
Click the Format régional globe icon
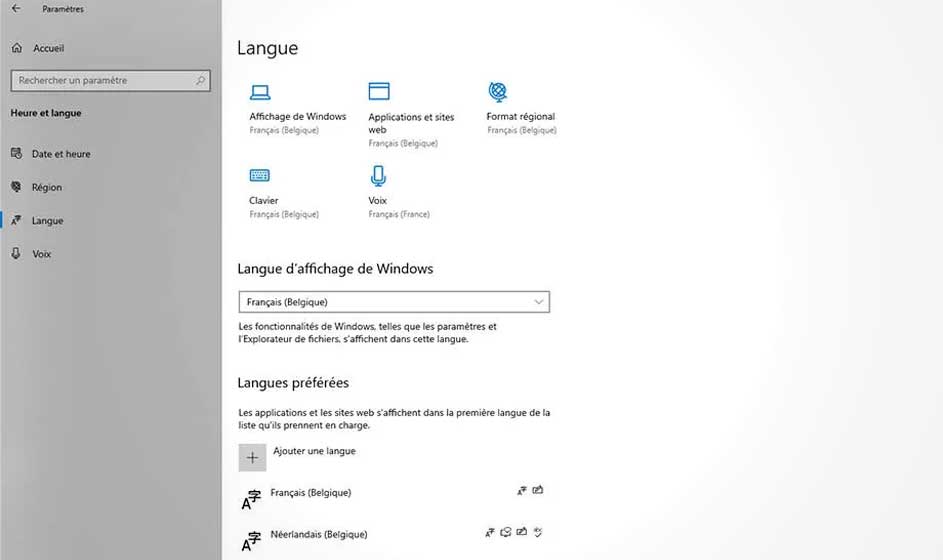498,91
